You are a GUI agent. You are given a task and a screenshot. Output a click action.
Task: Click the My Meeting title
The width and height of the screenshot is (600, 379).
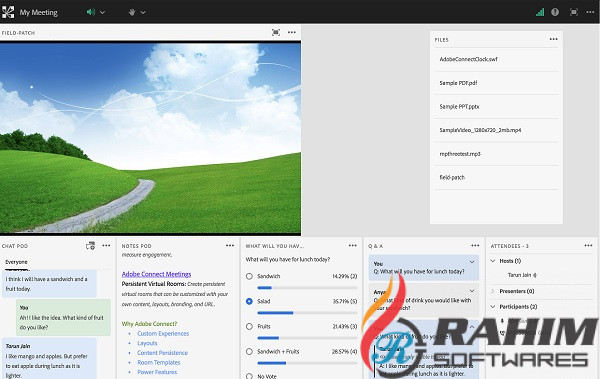point(38,13)
